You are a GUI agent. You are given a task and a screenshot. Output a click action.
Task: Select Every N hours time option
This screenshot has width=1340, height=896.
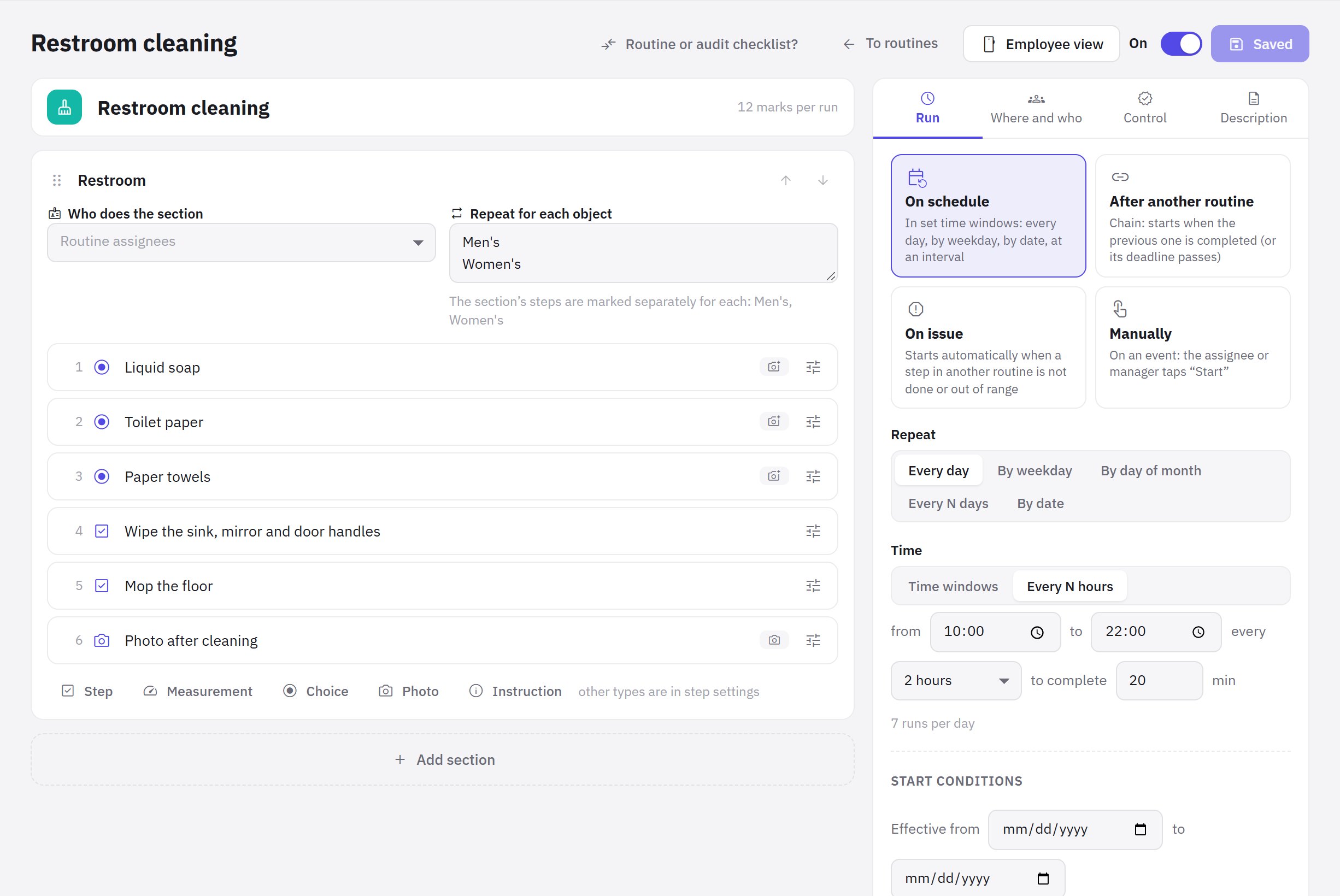(x=1069, y=586)
